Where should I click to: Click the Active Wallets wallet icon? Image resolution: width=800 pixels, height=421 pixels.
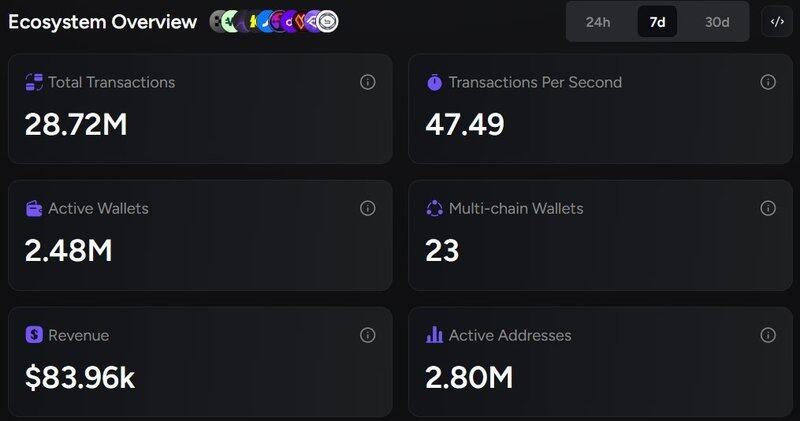point(34,208)
